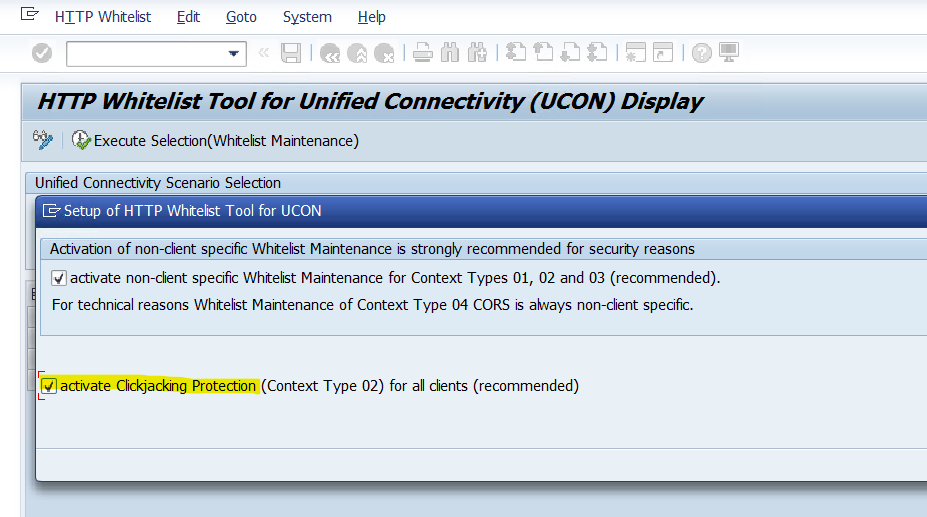
Task: Click the Create New Session icon
Action: click(x=634, y=53)
